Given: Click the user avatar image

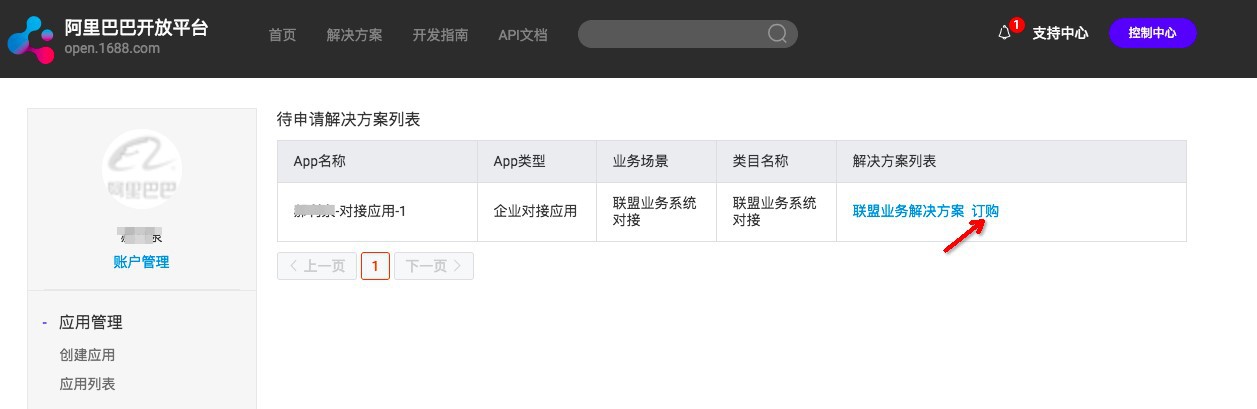Looking at the screenshot, I should point(142,169).
